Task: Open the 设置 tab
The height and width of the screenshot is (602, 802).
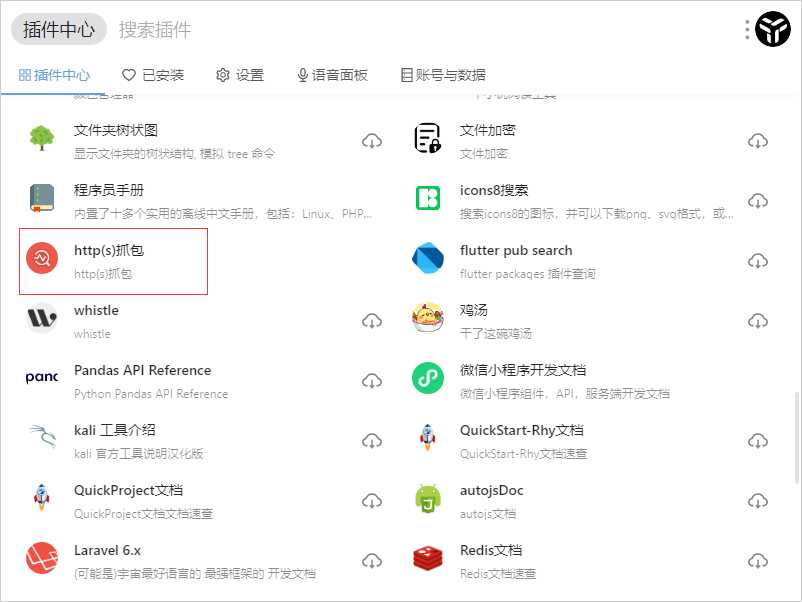Action: (x=240, y=75)
